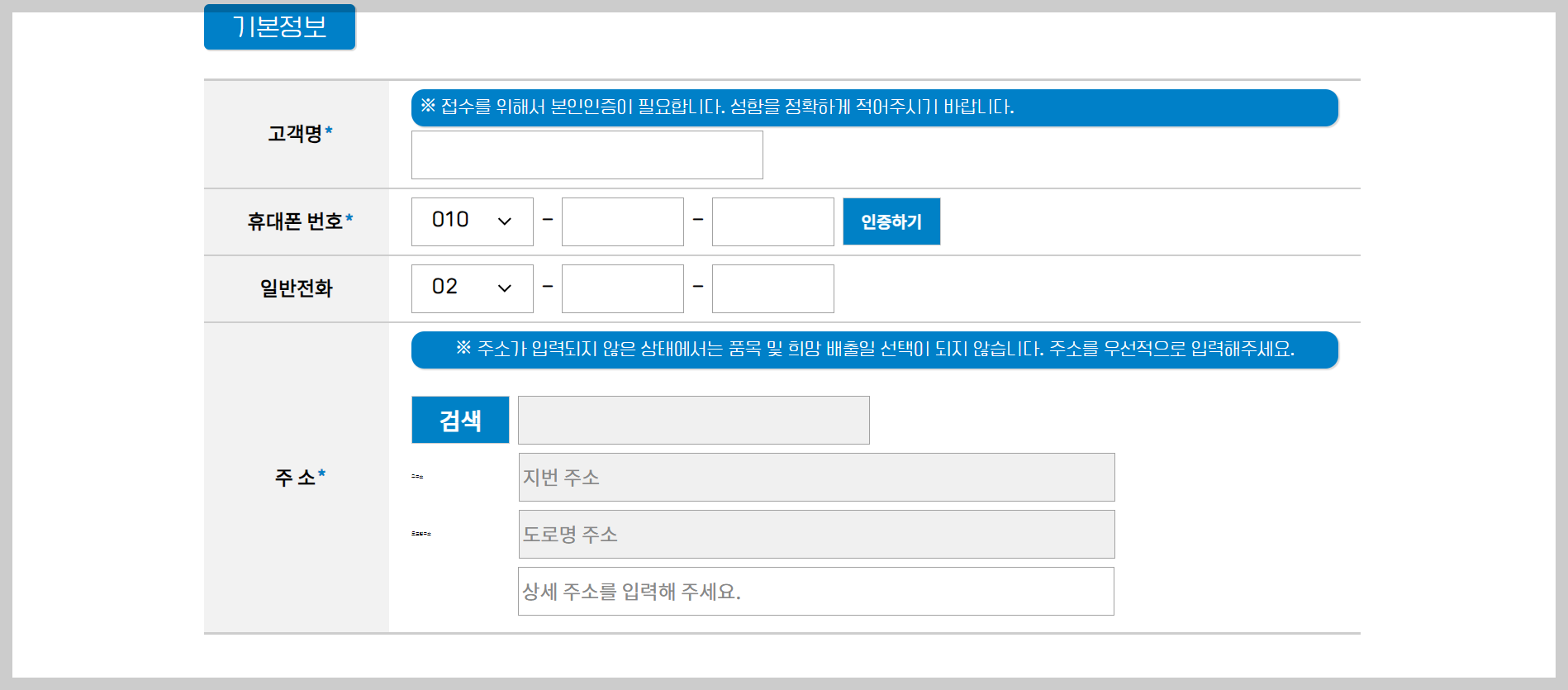
Task: Click the last segment of the landline number
Action: click(772, 288)
